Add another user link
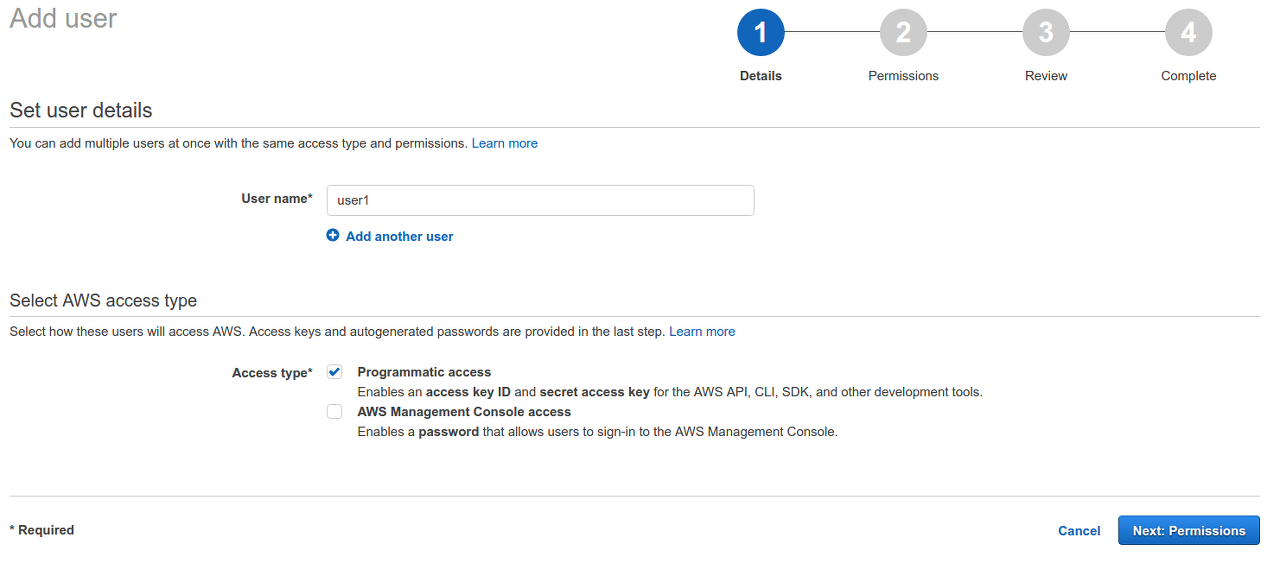Screen dimensions: 1280x582 coord(399,237)
